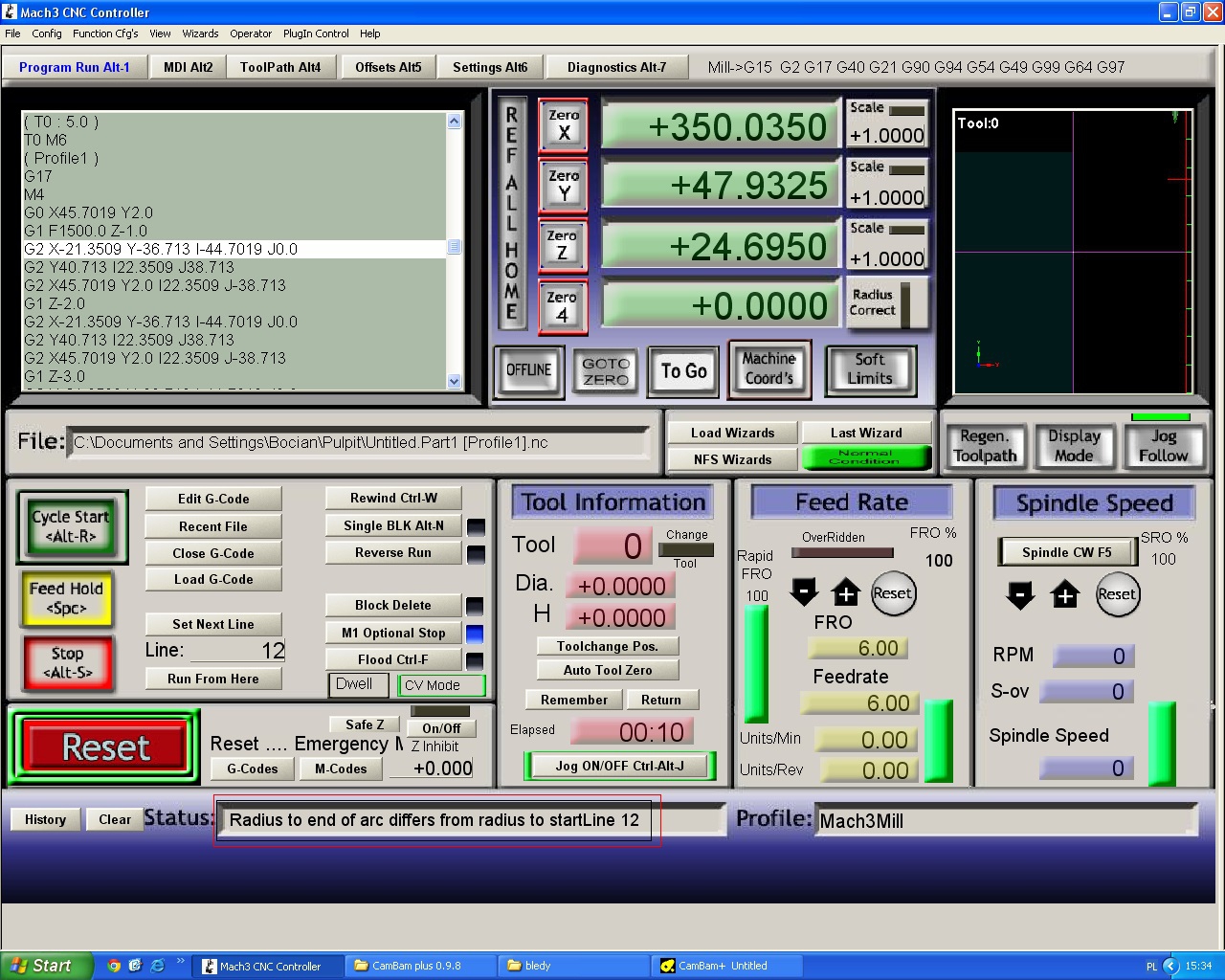The image size is (1225, 980).
Task: Click Feed Hold Spc button
Action: tap(66, 598)
